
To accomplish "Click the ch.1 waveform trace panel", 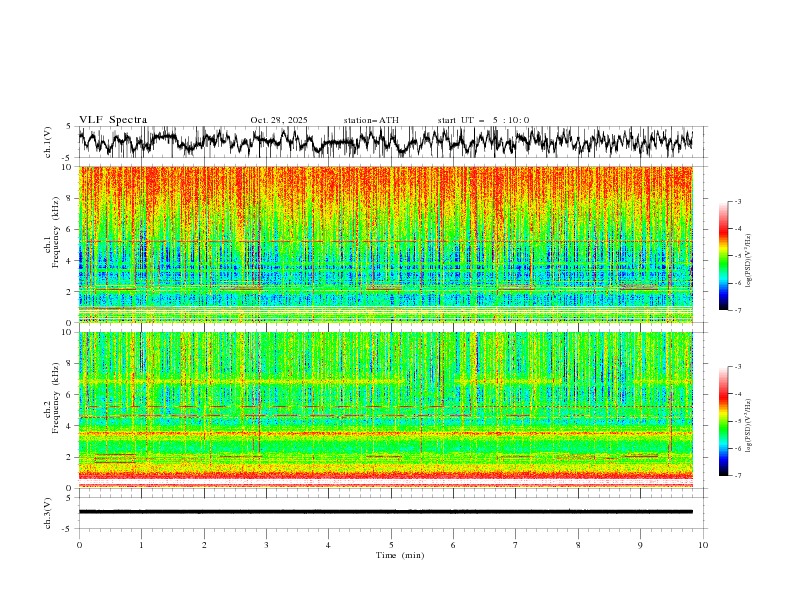I will click(392, 142).
